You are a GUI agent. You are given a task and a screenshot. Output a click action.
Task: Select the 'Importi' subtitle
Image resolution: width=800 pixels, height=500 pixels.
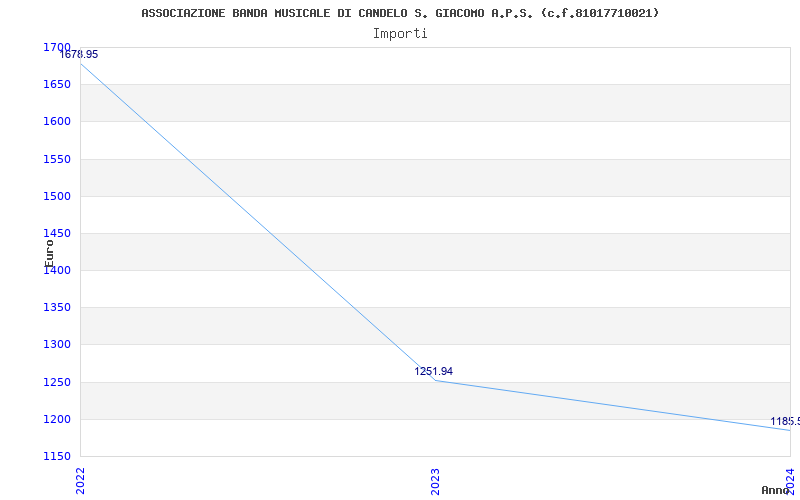(400, 34)
